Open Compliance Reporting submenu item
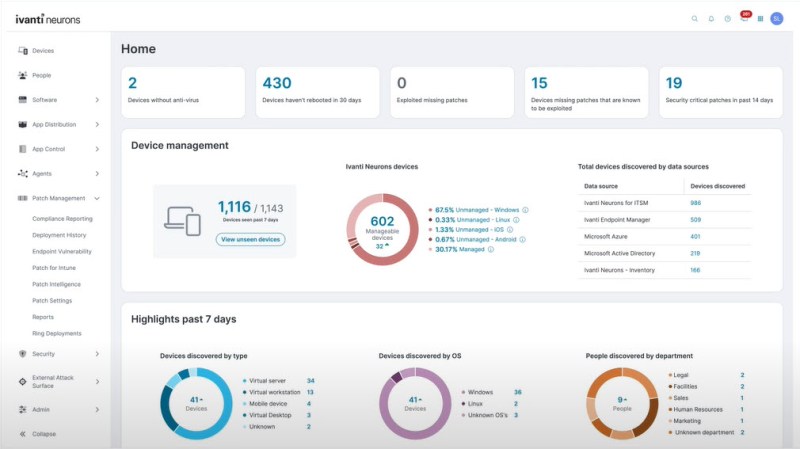 coord(62,218)
